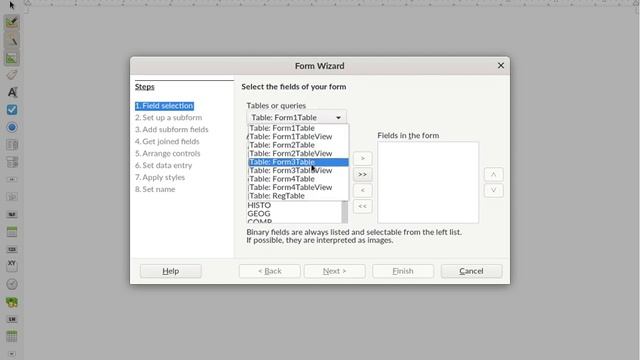This screenshot has width=640, height=360.
Task: Select the Label tag tool
Action: [x=12, y=75]
